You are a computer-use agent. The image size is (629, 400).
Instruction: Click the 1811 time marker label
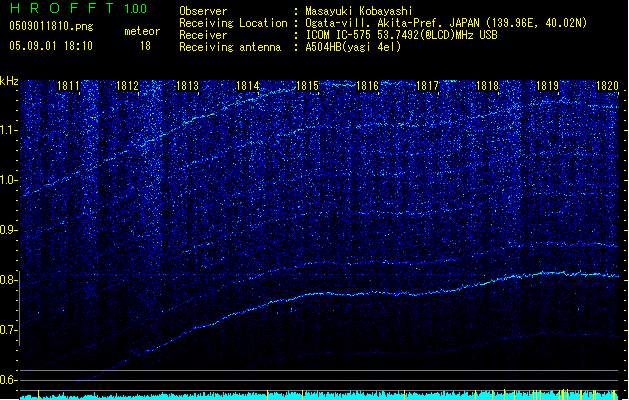68,86
